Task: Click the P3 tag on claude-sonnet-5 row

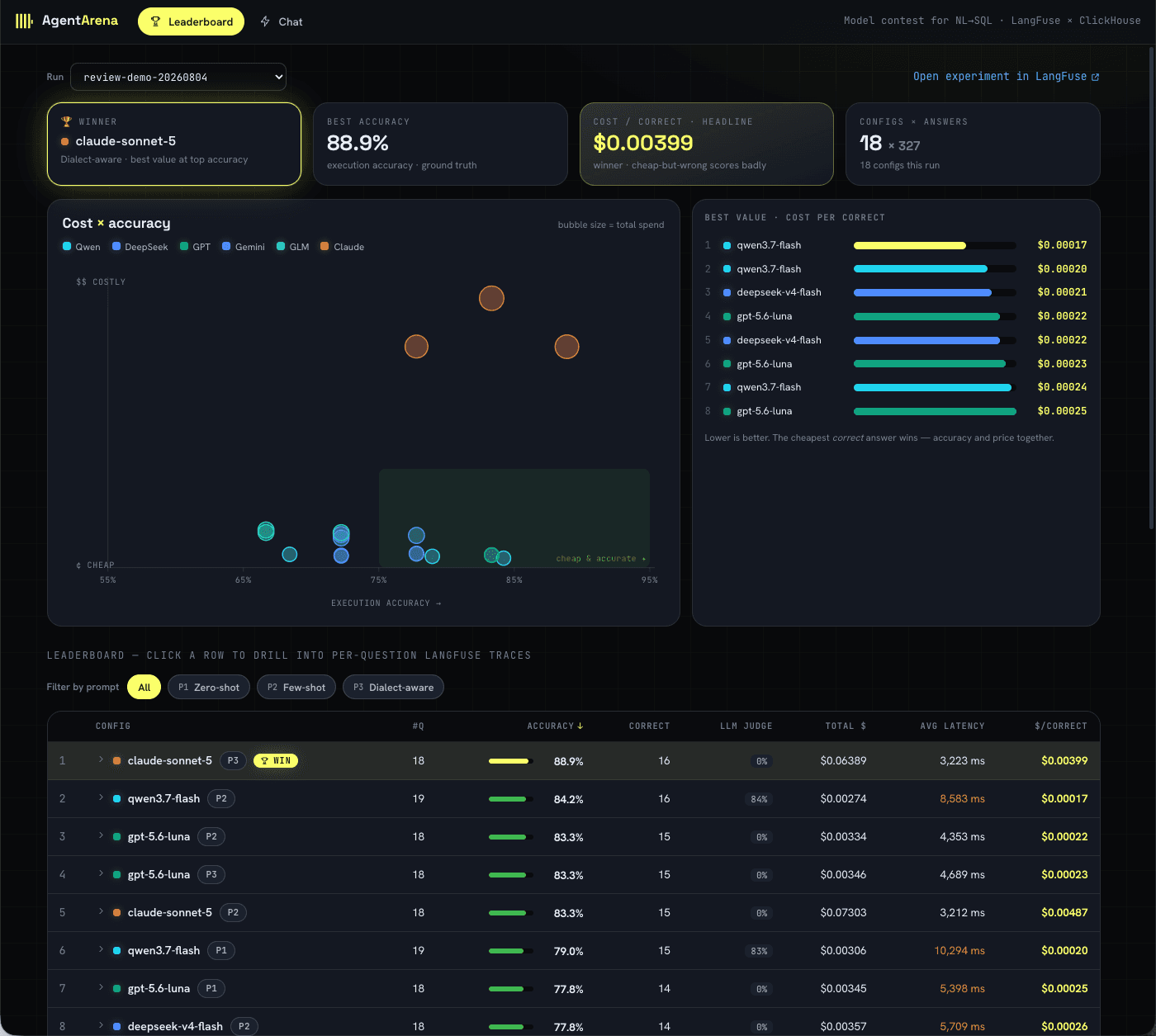Action: point(233,760)
